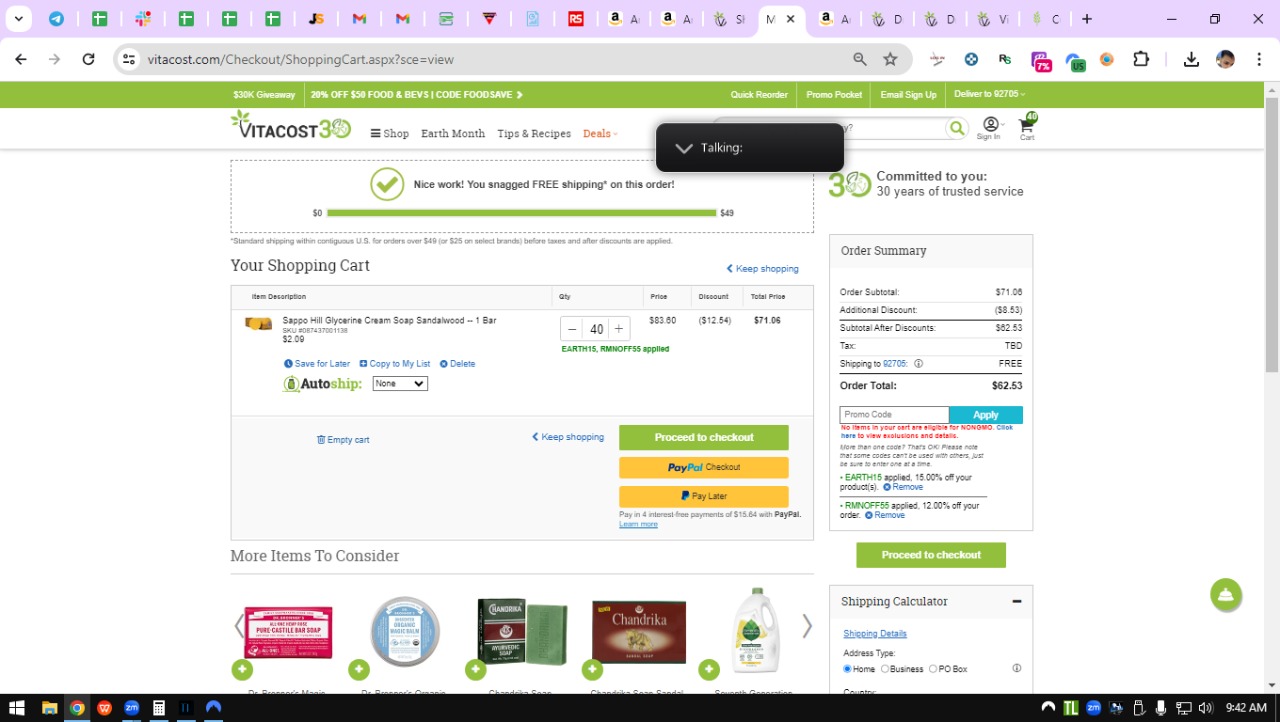Click the Empty cart link
Viewport: 1280px width, 722px height.
(343, 440)
